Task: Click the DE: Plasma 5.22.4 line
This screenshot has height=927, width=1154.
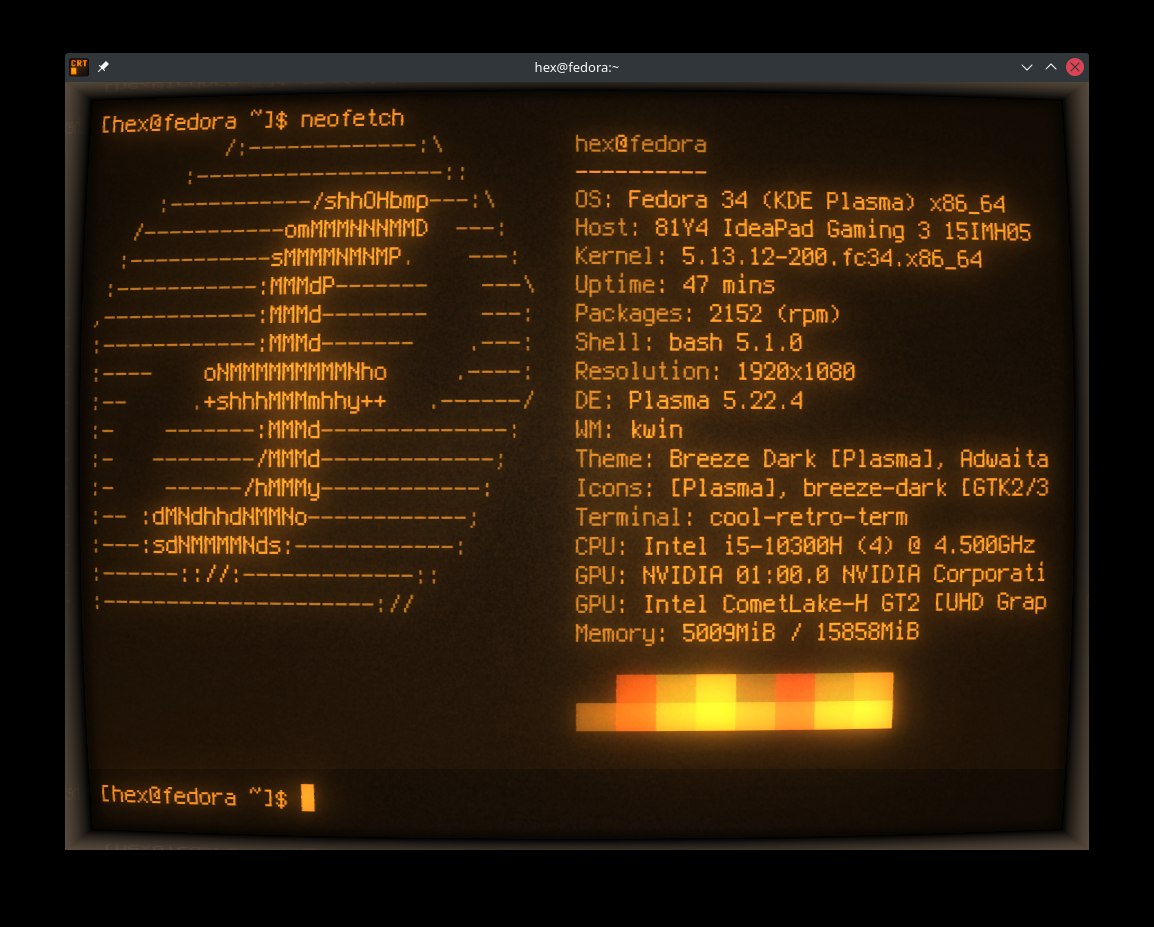Action: [x=689, y=401]
